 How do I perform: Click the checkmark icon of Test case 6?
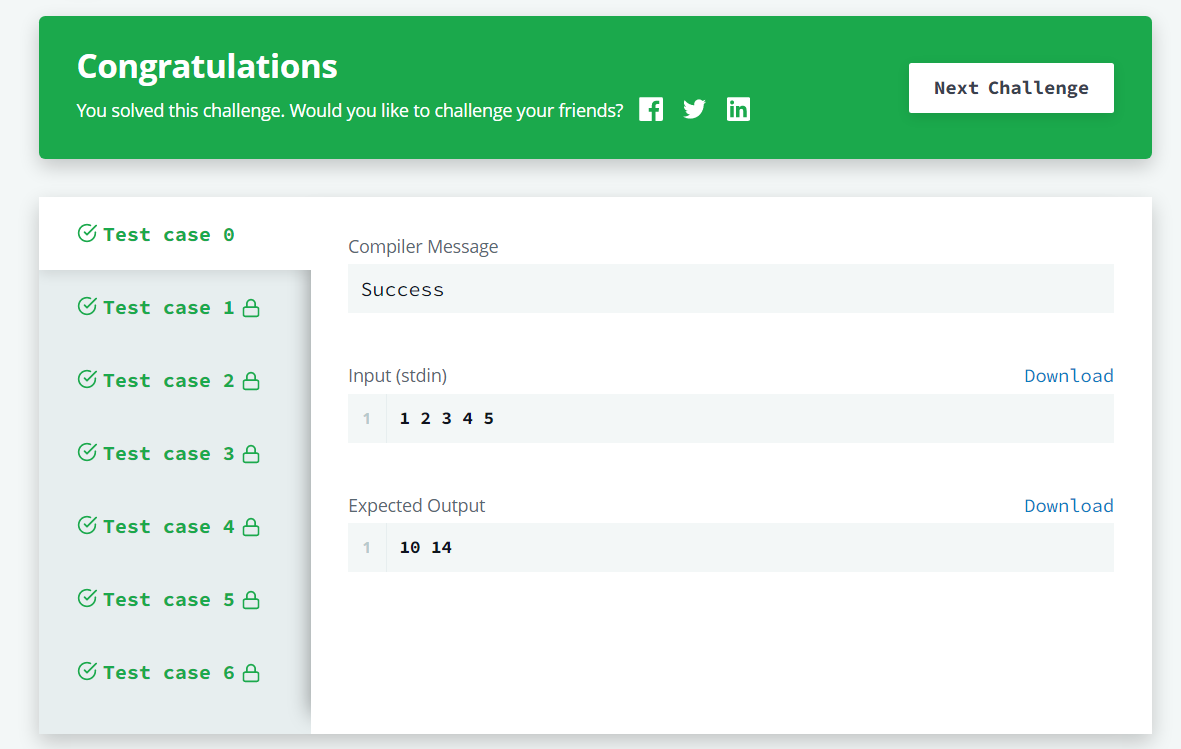(87, 671)
